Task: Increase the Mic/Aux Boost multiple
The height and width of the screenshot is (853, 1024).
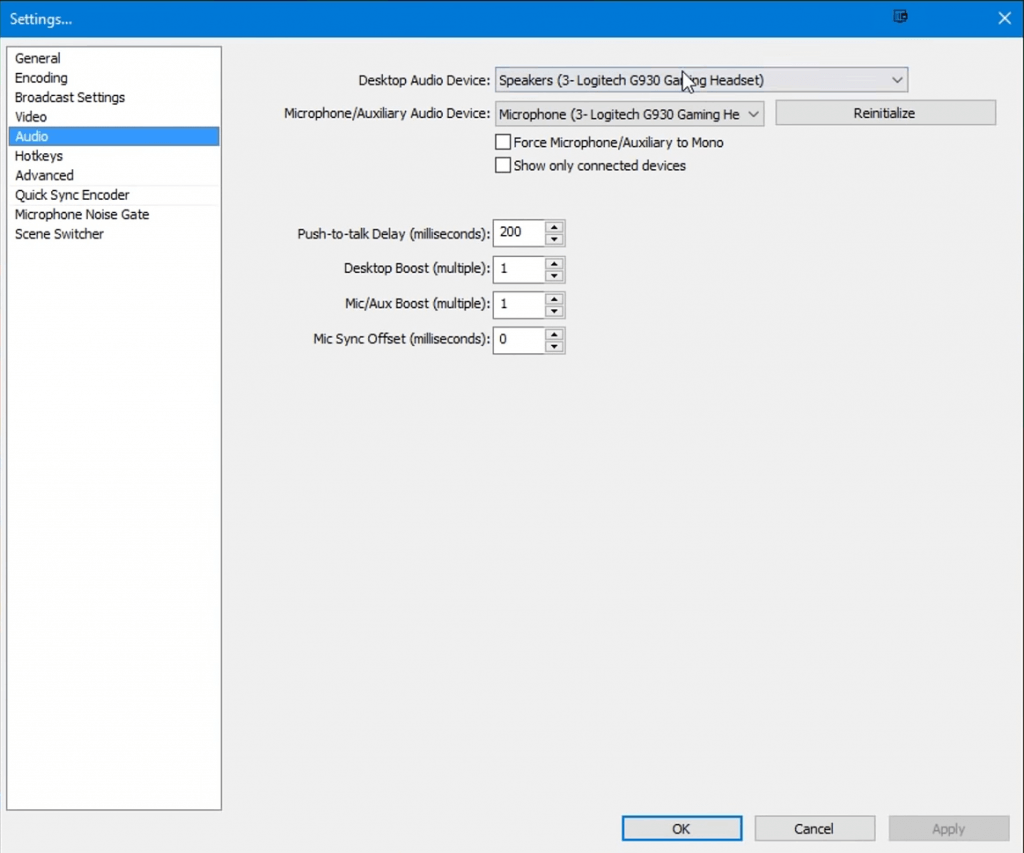Action: click(554, 298)
